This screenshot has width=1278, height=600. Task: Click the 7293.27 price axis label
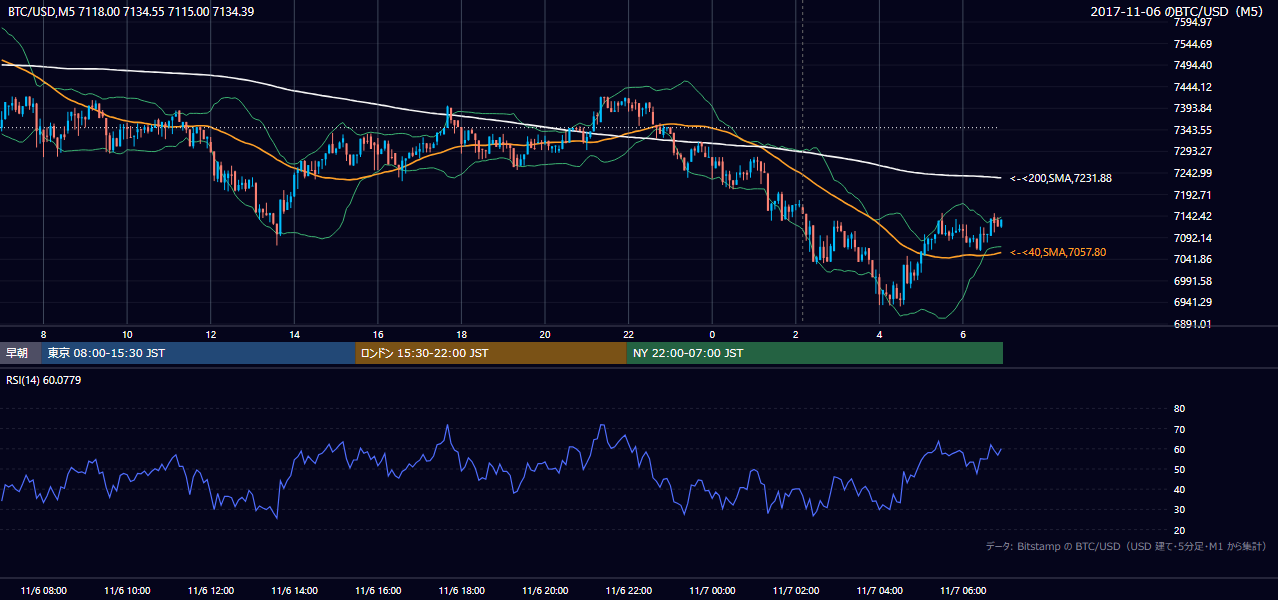click(1192, 151)
